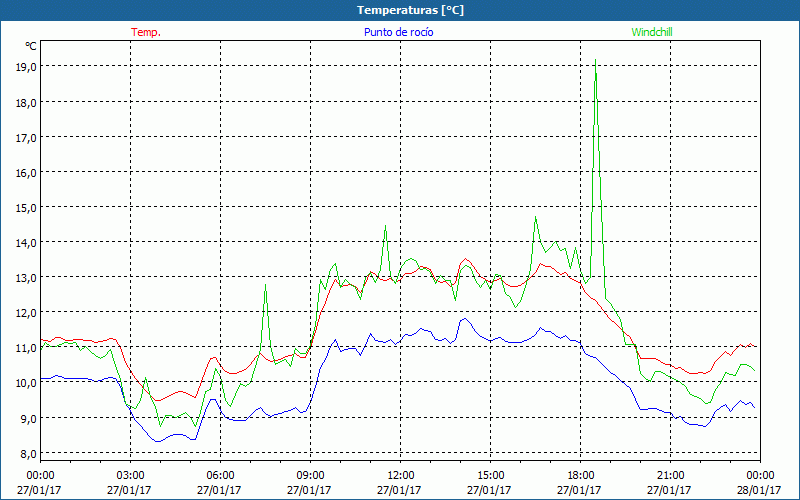Click the Temp. legend label
The image size is (800, 500).
click(146, 32)
